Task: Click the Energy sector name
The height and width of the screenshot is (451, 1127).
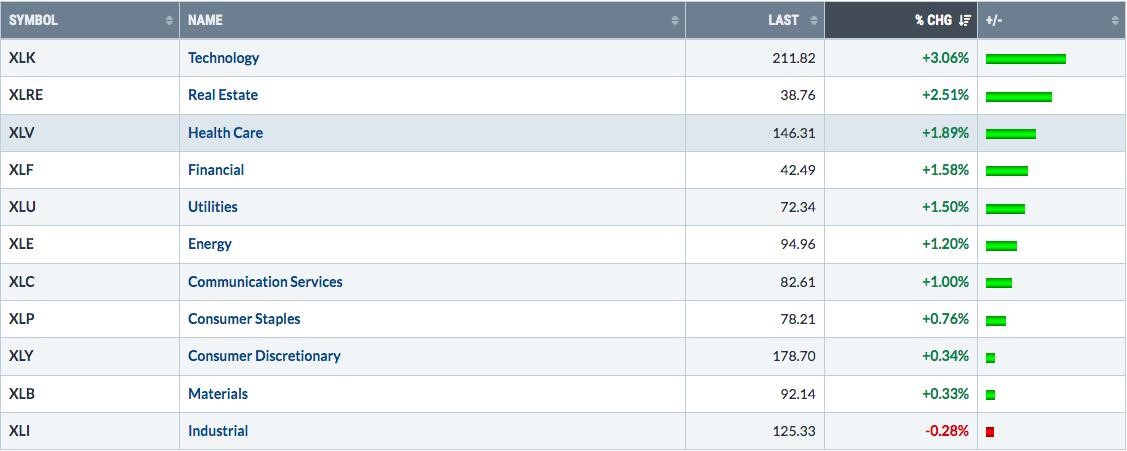Action: pos(210,244)
